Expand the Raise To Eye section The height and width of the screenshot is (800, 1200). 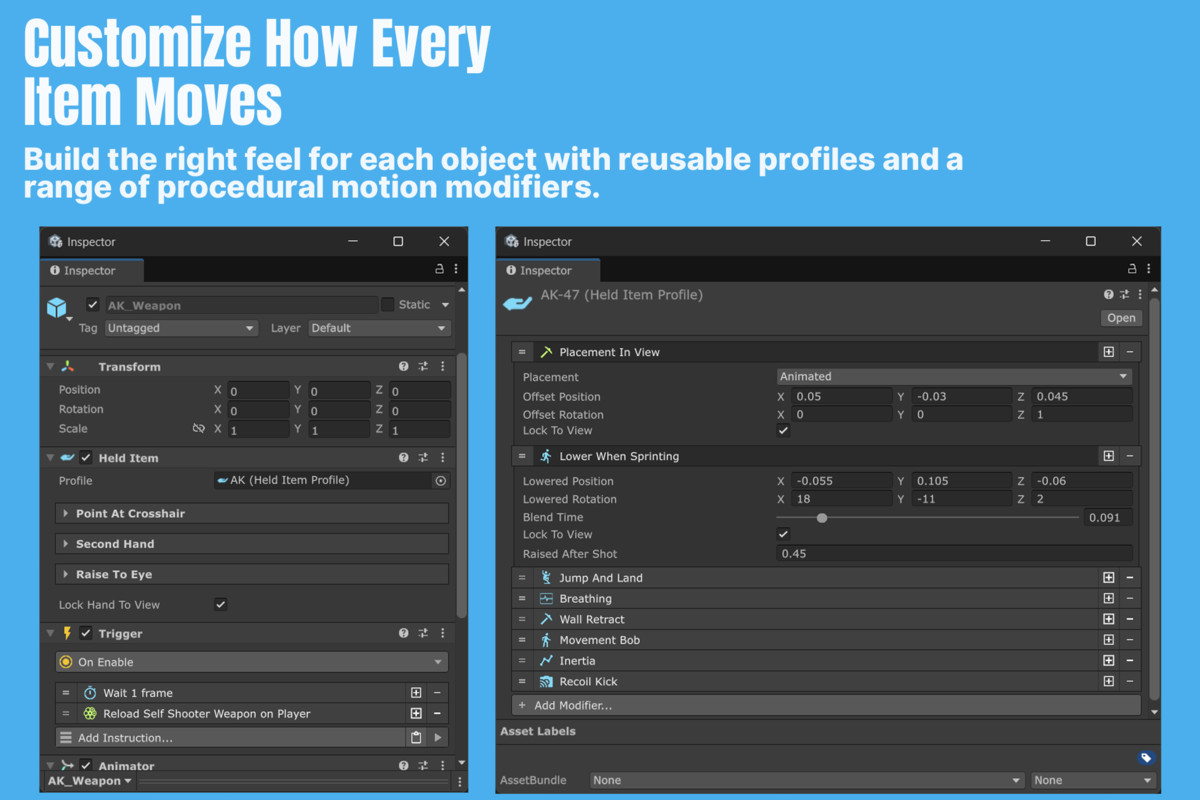tap(252, 575)
